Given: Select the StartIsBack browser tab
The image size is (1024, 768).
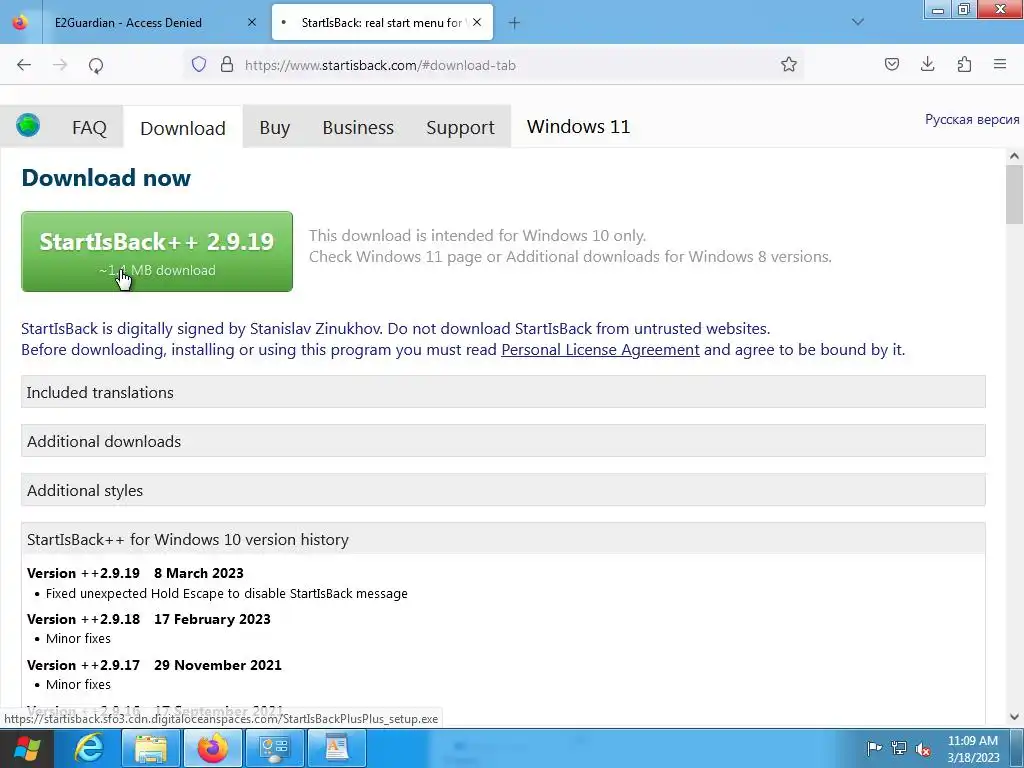Looking at the screenshot, I should coord(382,22).
